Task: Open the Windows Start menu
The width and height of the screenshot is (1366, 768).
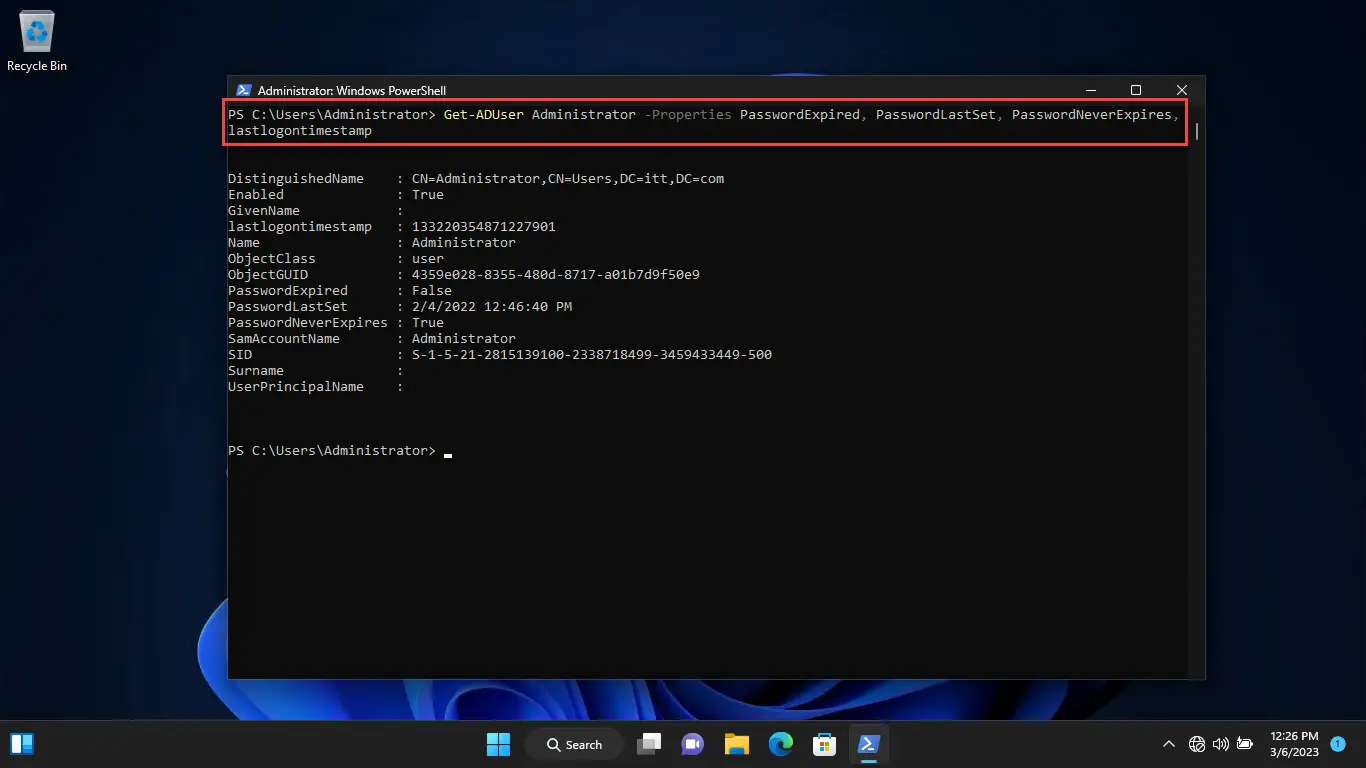Action: 498,744
